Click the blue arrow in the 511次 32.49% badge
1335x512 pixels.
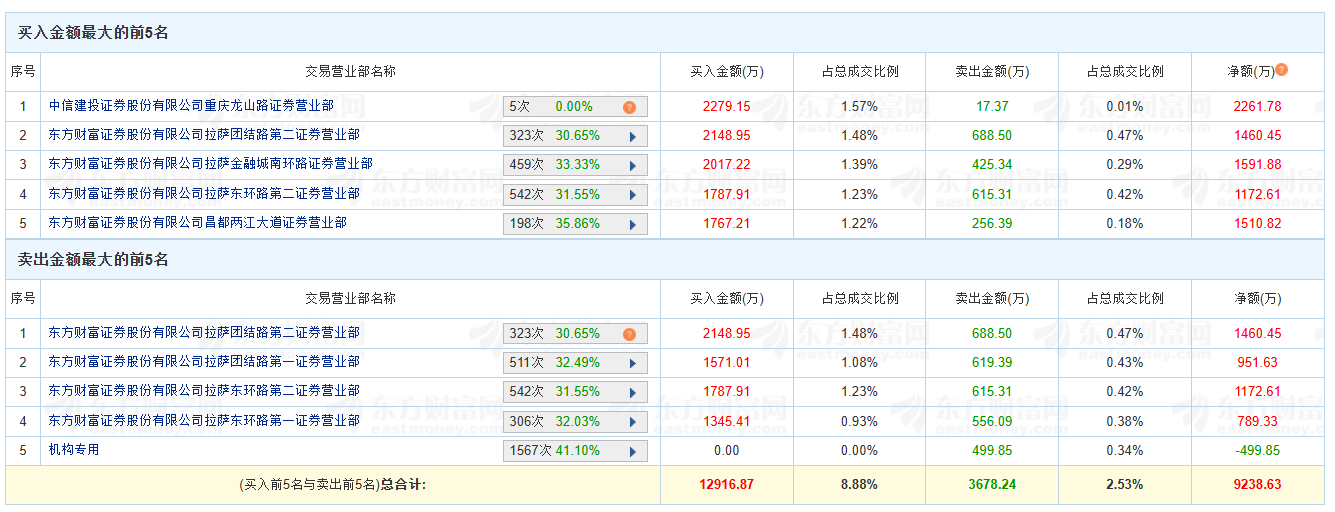pos(632,363)
